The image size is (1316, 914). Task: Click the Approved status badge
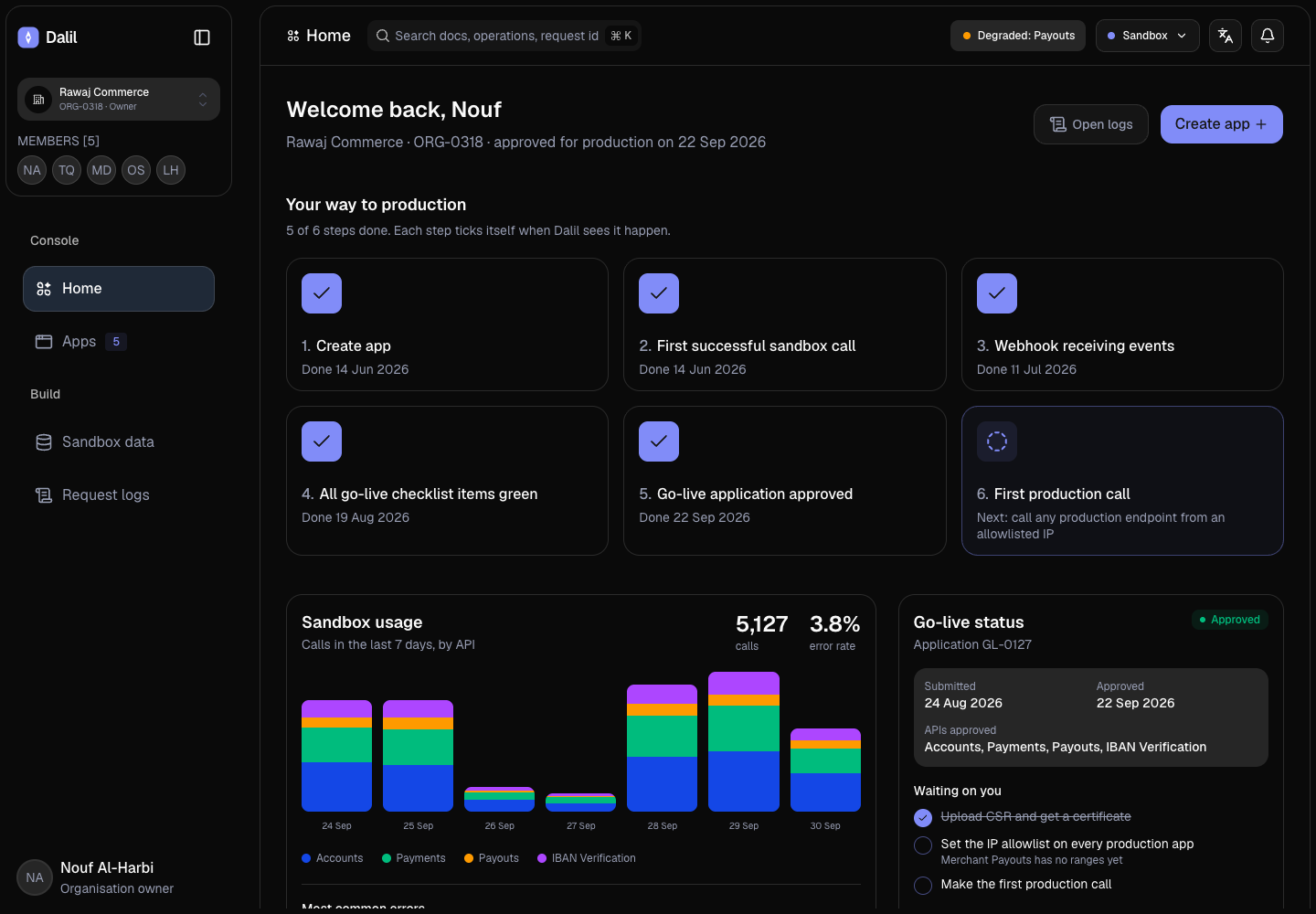coord(1230,620)
